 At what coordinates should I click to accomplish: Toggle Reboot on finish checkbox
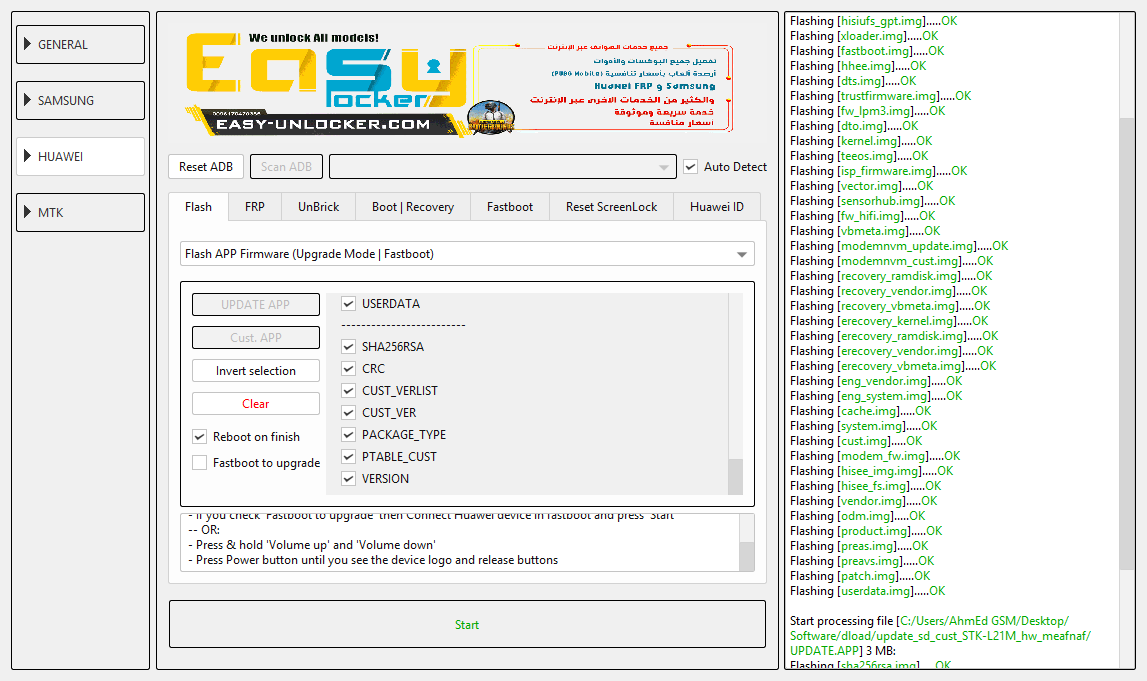coord(199,437)
